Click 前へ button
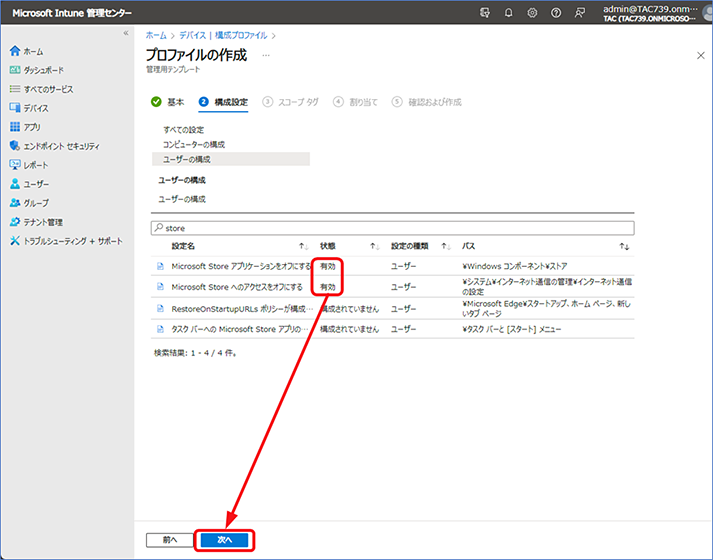Screen dimensions: 713x560 [x=170, y=540]
